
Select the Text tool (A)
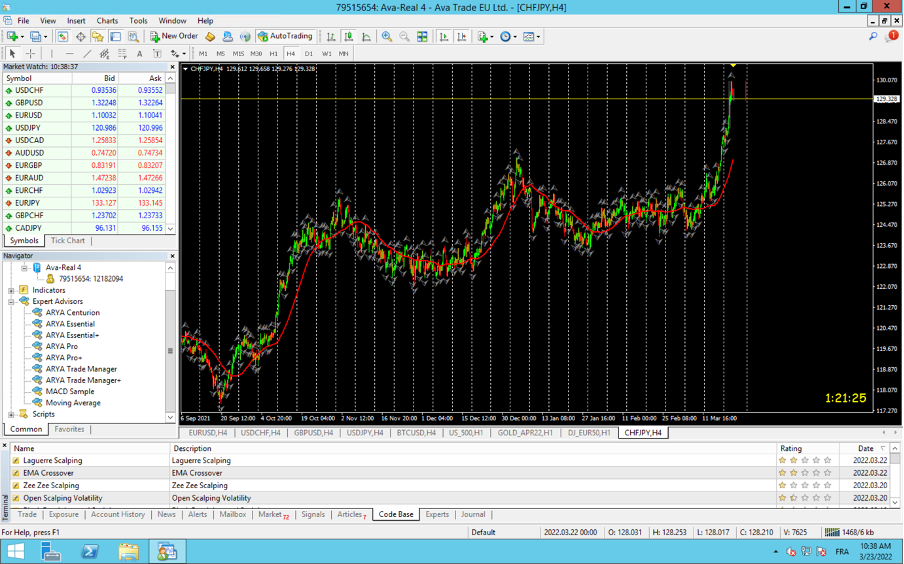[x=140, y=54]
